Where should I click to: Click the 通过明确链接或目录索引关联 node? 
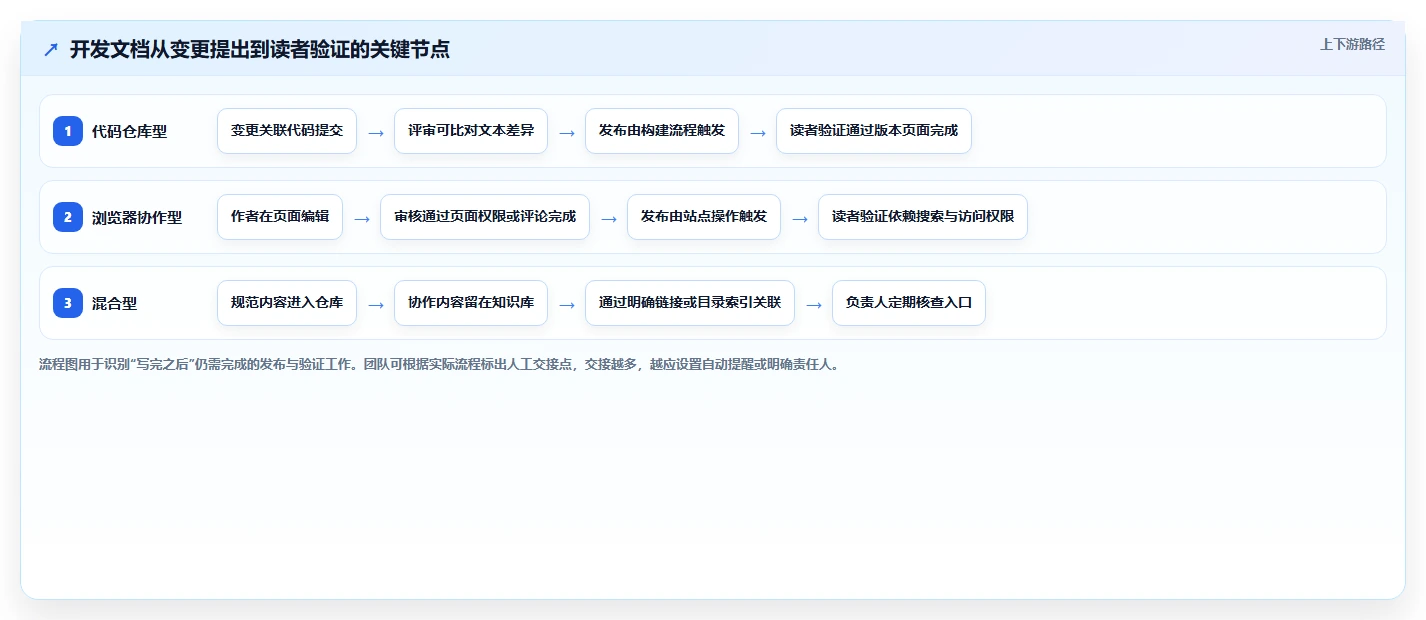(x=690, y=303)
